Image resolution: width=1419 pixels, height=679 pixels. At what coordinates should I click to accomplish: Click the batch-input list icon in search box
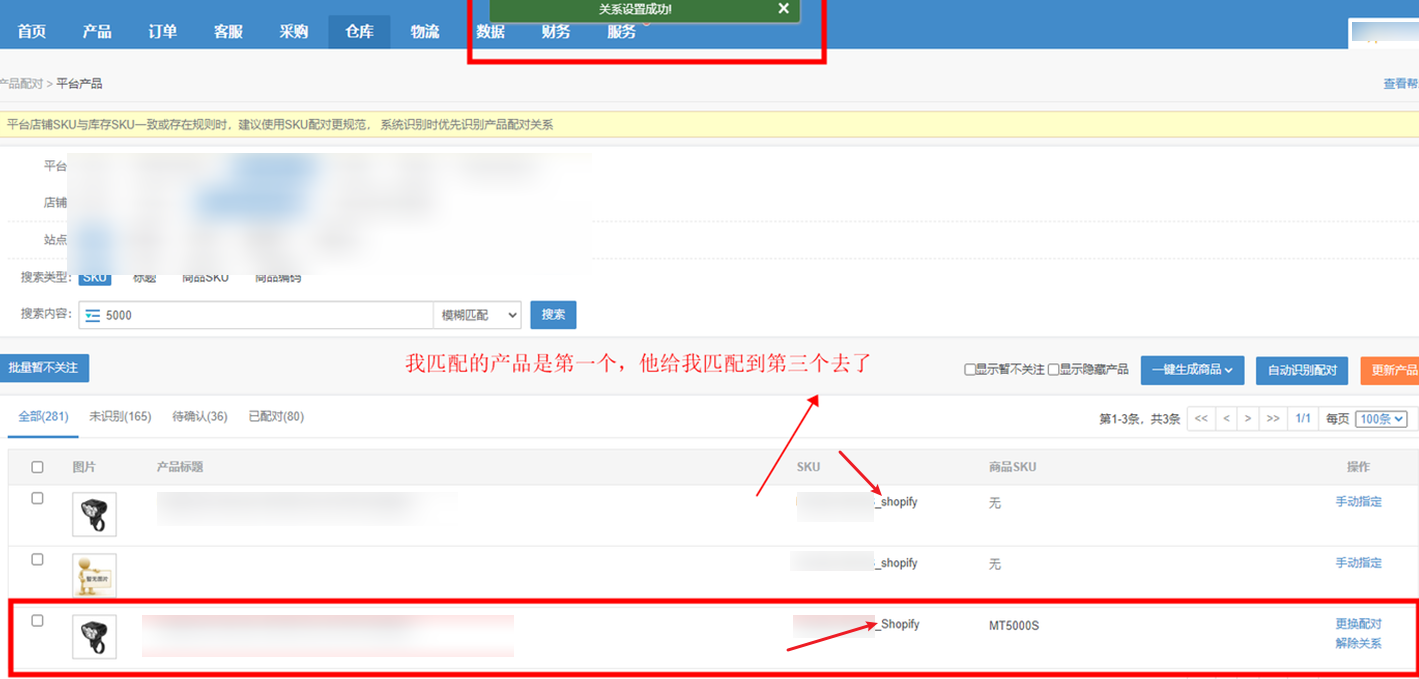93,315
